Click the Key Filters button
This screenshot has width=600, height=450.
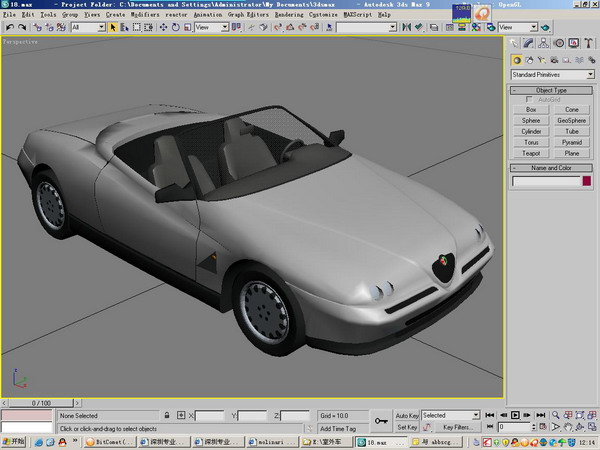(456, 427)
